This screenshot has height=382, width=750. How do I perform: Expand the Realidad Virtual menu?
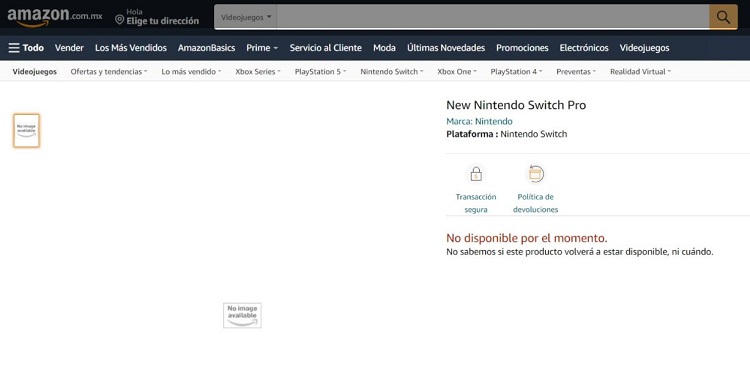[x=640, y=72]
